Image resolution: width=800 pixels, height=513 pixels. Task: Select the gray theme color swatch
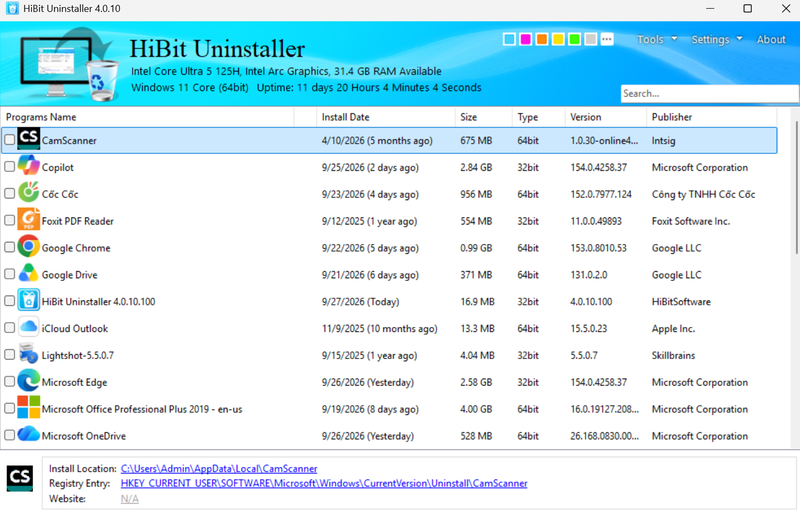590,39
